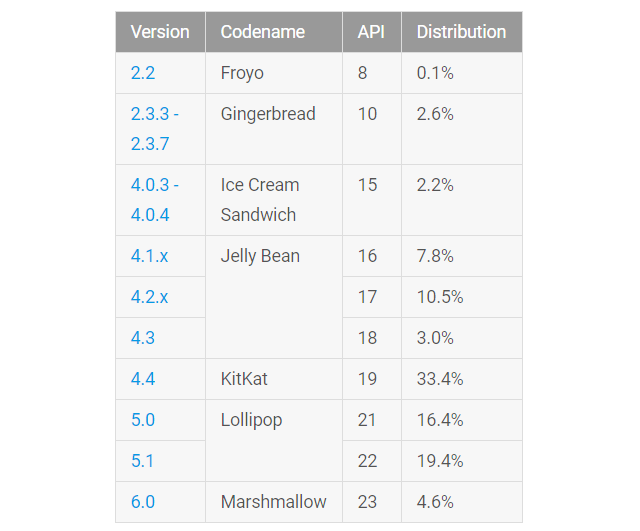Image resolution: width=640 pixels, height=531 pixels.
Task: Click the 33.4% distribution value
Action: tap(440, 379)
